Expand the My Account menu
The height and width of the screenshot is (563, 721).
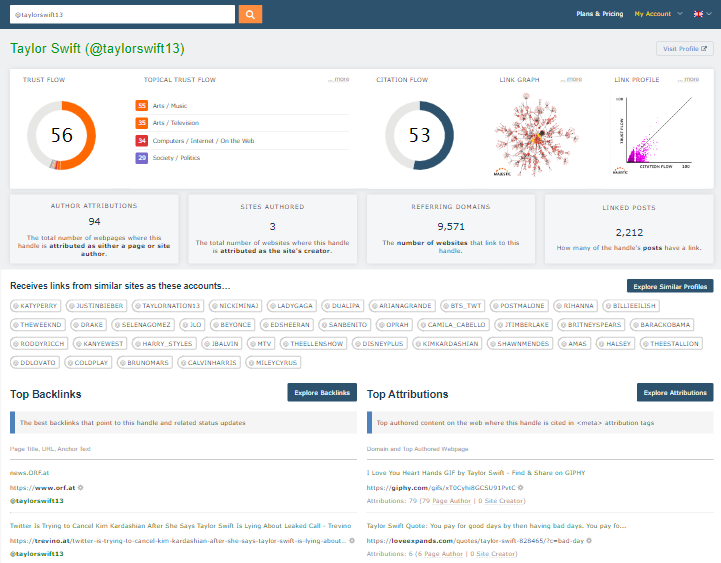(656, 14)
